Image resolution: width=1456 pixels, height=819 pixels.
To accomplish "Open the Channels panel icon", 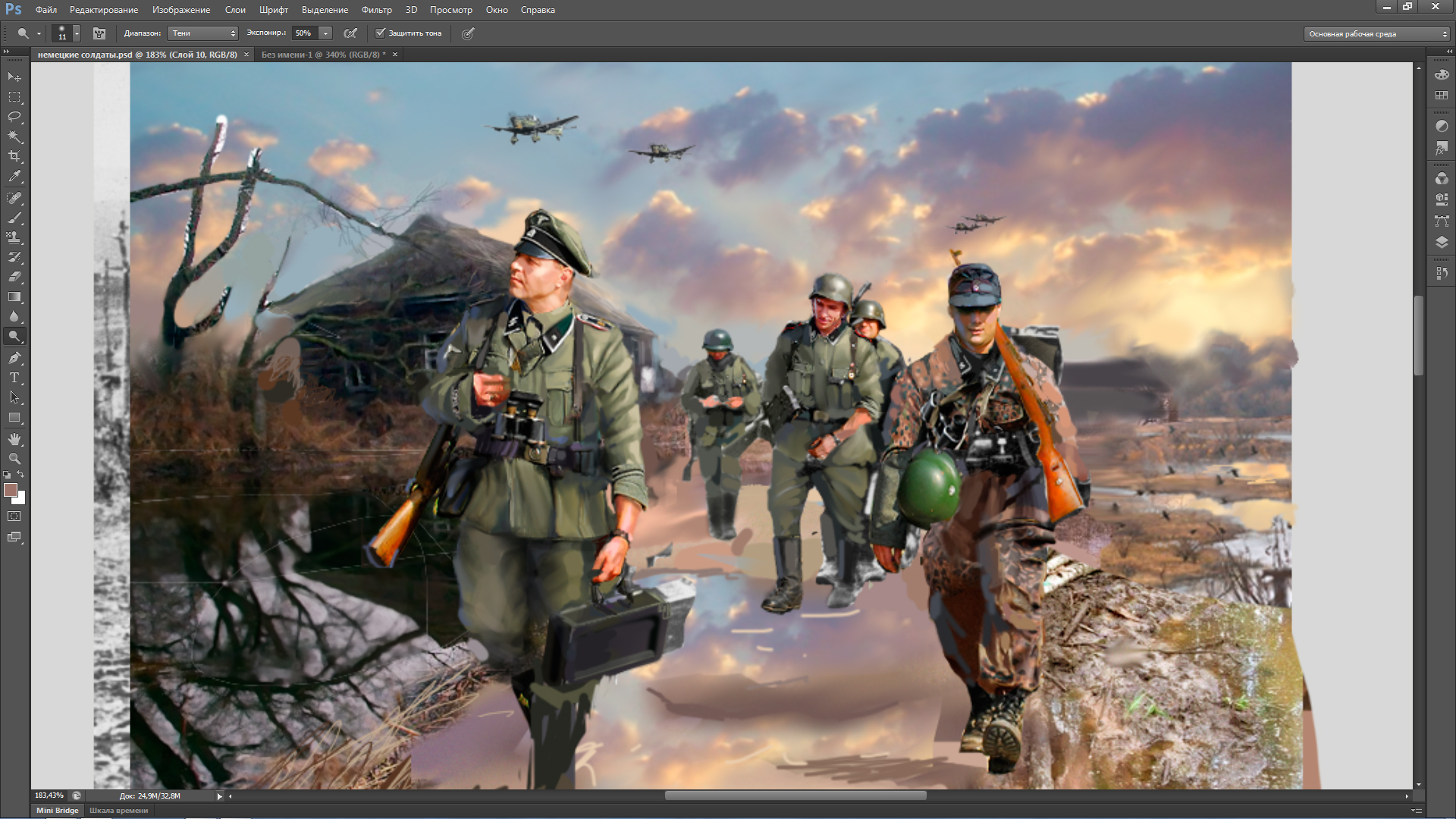I will point(1442,178).
